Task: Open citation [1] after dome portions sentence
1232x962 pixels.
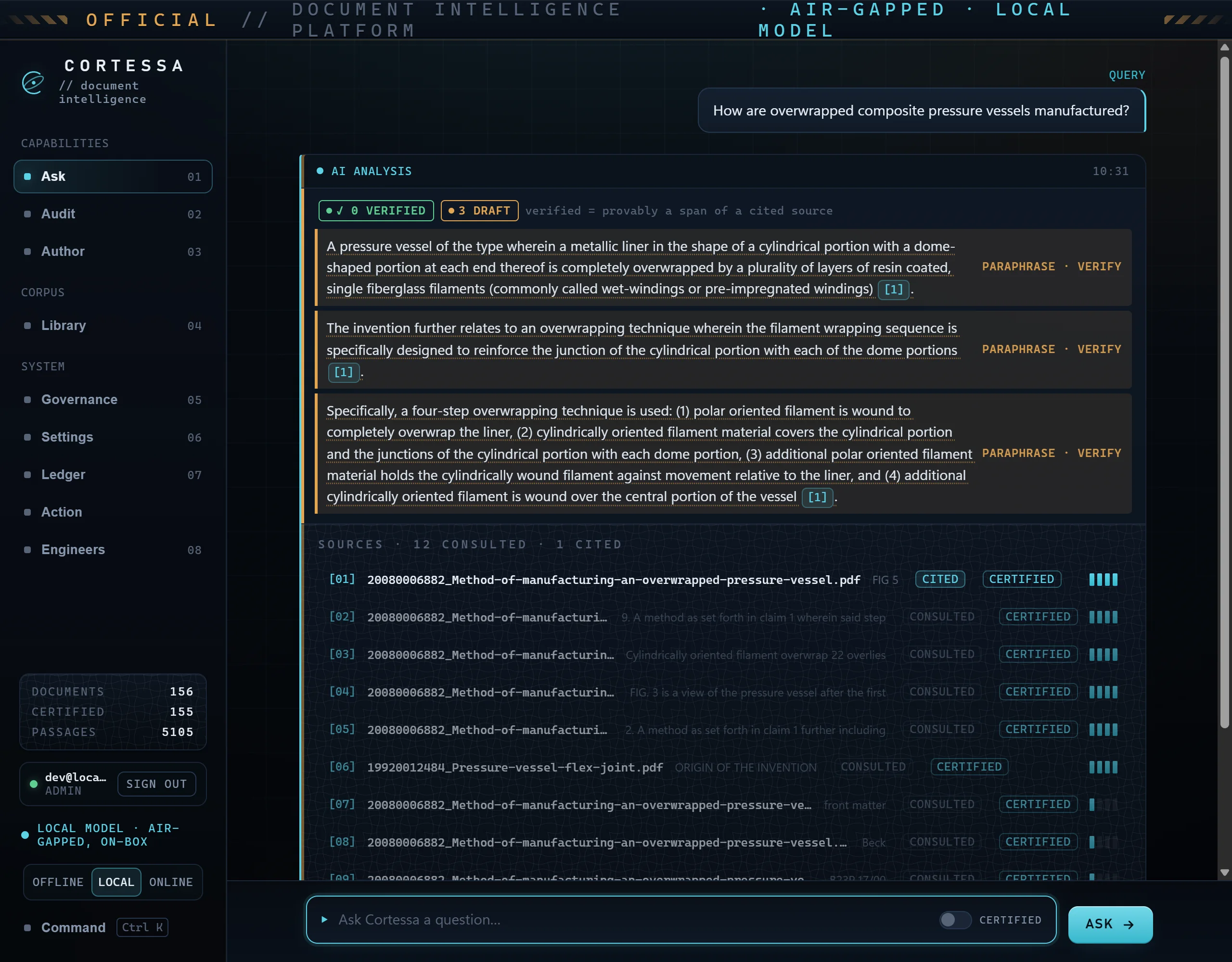Action: tap(344, 373)
